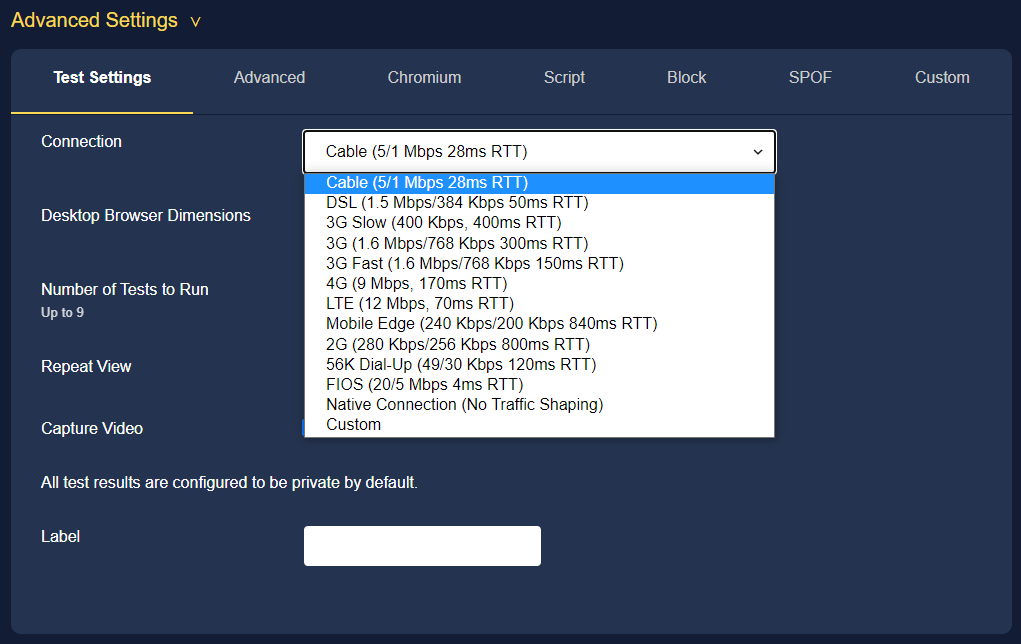Choose Cable 5/1 Mbps option in list
Viewport: 1021px width, 644px height.
tap(427, 182)
